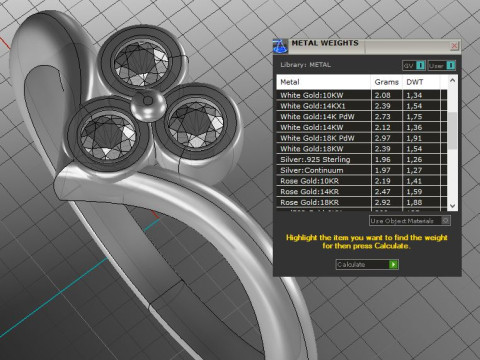The height and width of the screenshot is (360, 480).
Task: Click the 1,34 DWT value
Action: point(414,95)
